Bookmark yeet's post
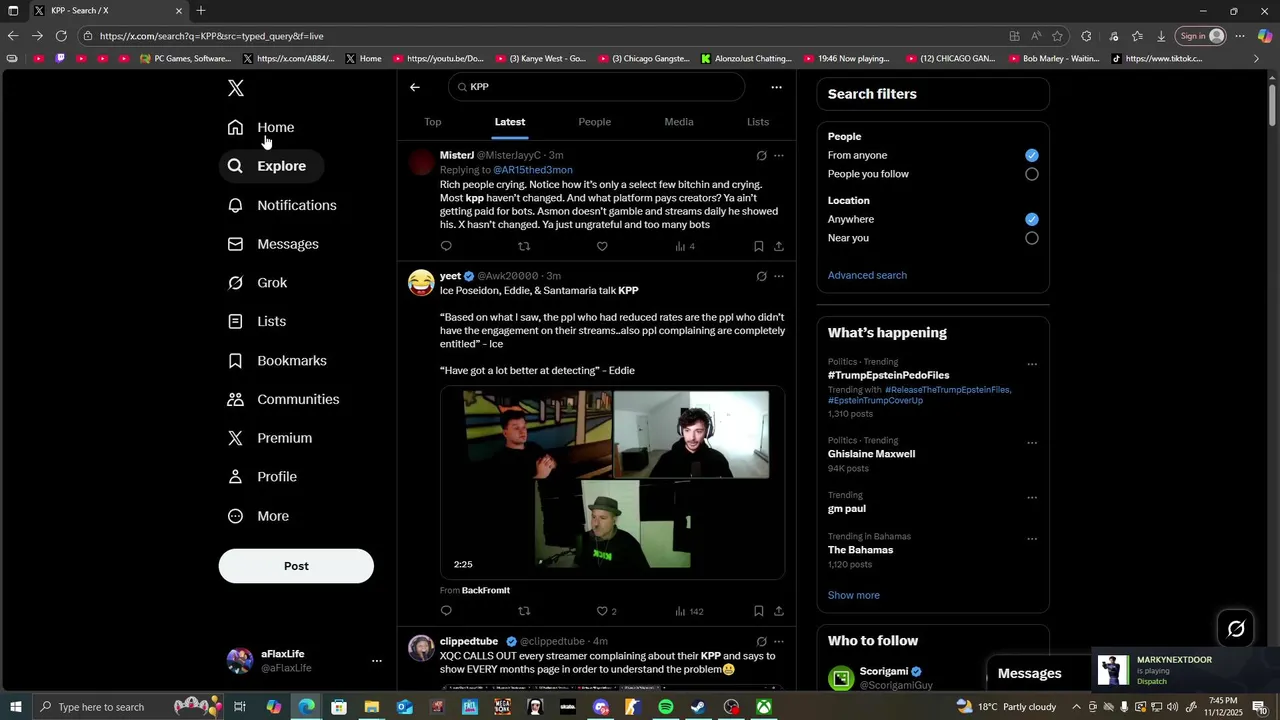The width and height of the screenshot is (1280, 720). point(758,611)
